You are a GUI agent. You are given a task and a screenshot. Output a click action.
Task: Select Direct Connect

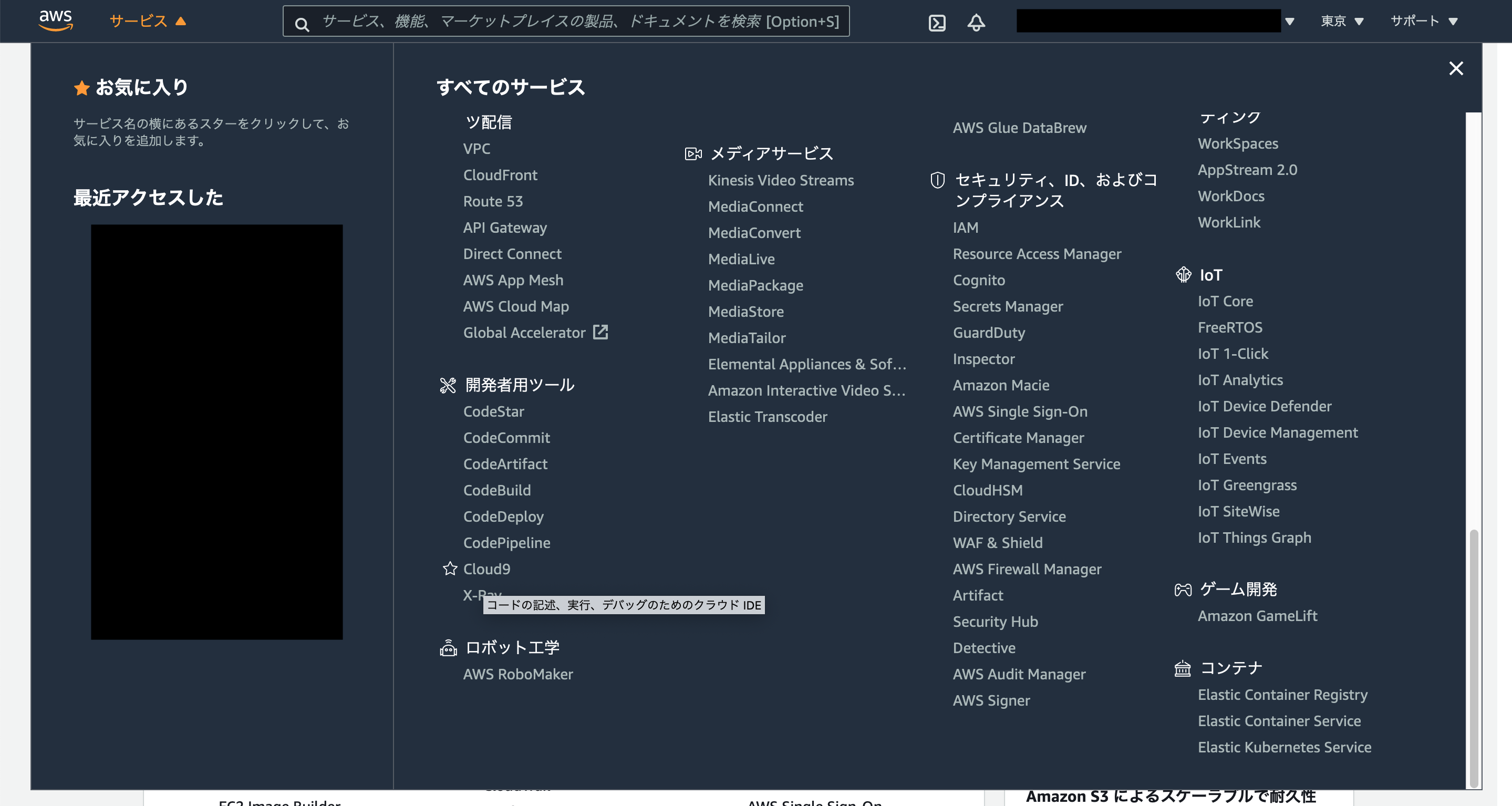pyautogui.click(x=512, y=254)
